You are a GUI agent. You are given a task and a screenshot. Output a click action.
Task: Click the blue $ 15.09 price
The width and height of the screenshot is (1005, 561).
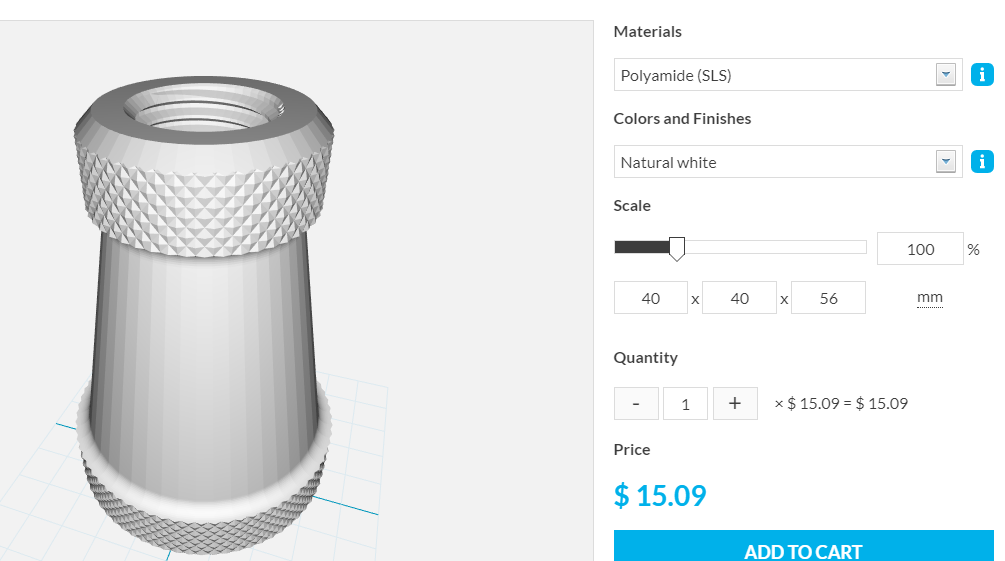[x=660, y=495]
